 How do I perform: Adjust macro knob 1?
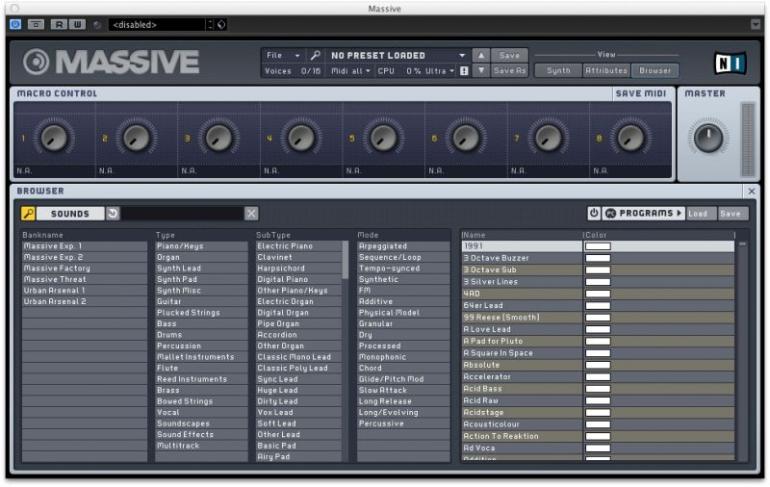coord(54,138)
